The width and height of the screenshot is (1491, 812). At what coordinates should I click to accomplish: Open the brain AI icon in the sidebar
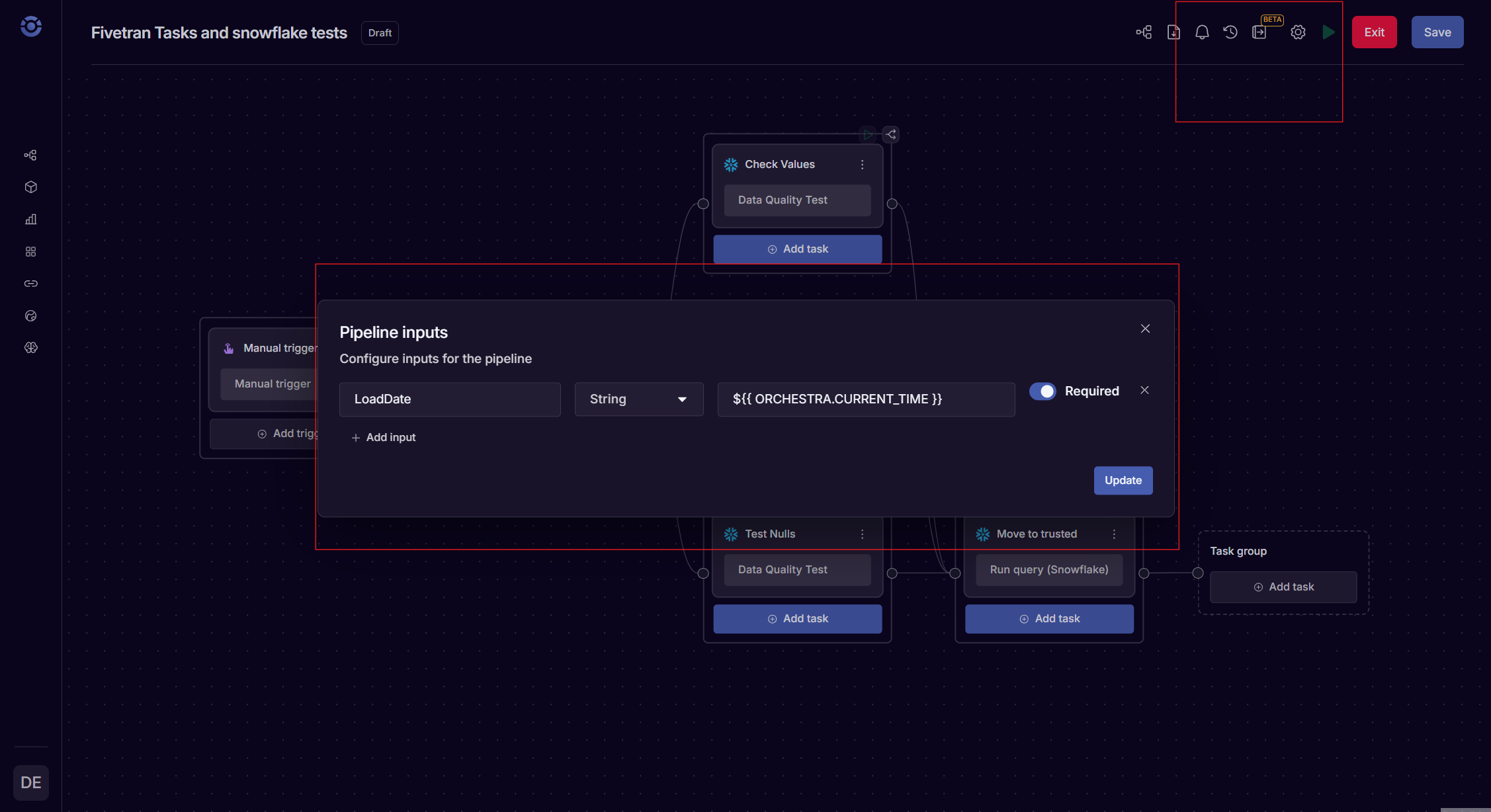tap(30, 347)
